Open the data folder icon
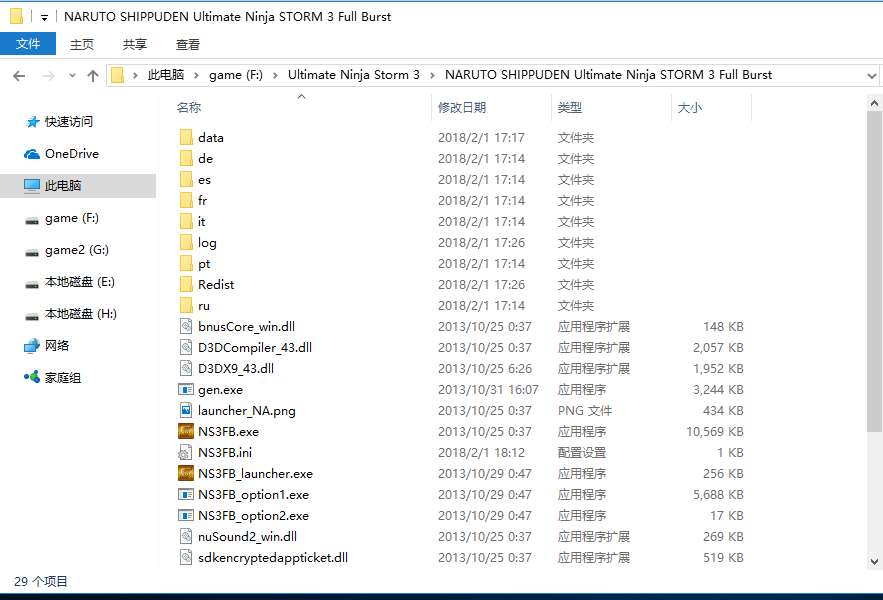The image size is (883, 600). click(186, 137)
